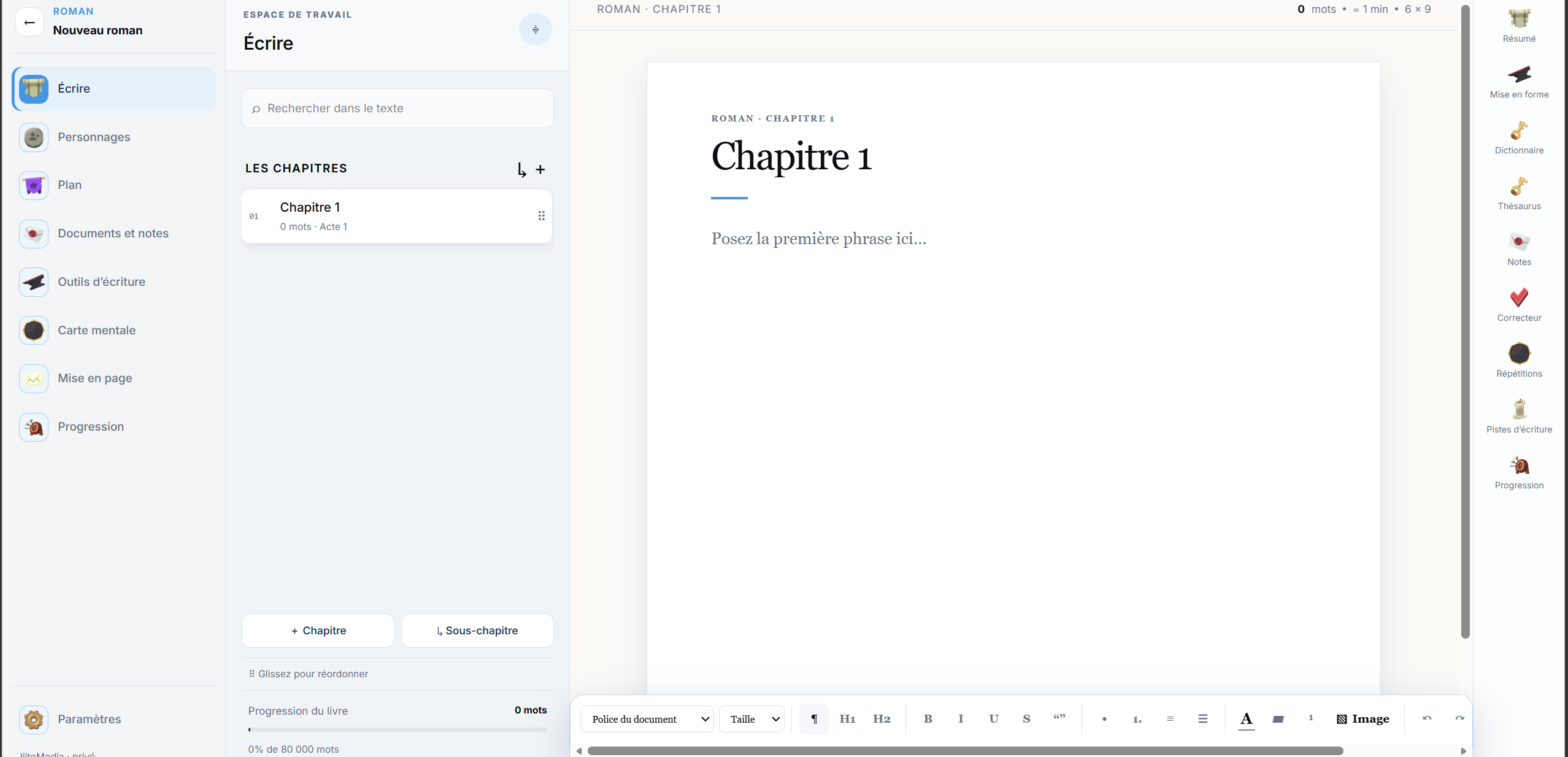The width and height of the screenshot is (1568, 757).
Task: Toggle bulleted list
Action: (1104, 719)
